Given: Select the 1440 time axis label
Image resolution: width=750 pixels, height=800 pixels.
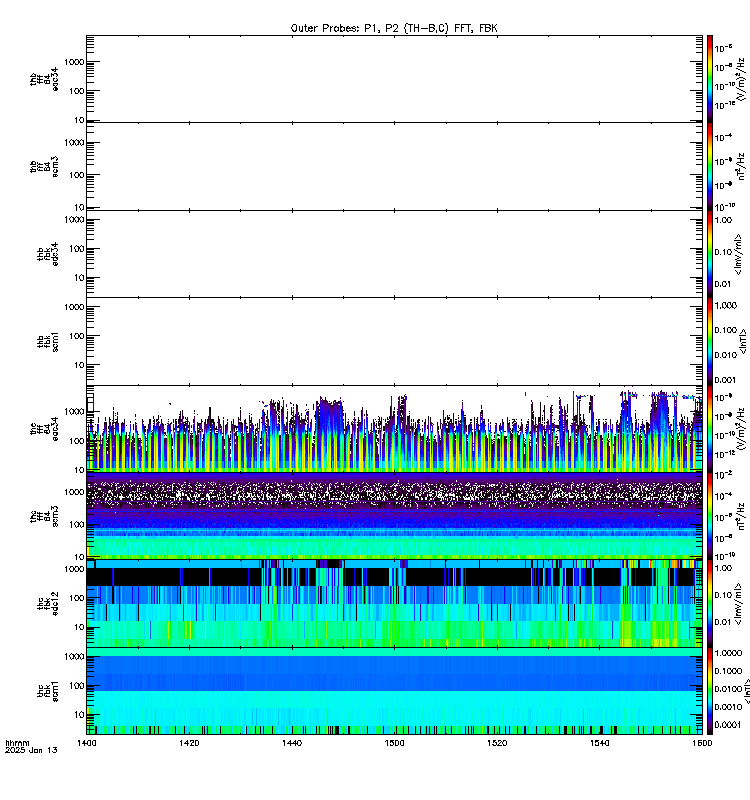Looking at the screenshot, I should pyautogui.click(x=292, y=743).
